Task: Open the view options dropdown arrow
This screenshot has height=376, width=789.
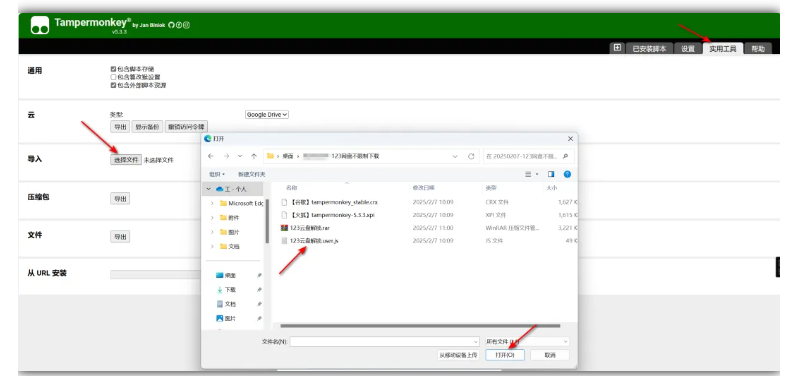Action: [537, 174]
